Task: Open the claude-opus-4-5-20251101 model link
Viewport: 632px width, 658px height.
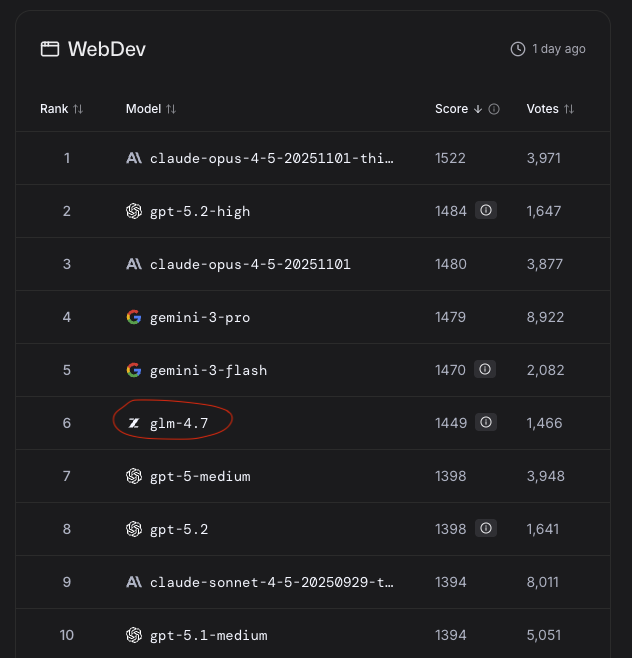Action: click(250, 264)
